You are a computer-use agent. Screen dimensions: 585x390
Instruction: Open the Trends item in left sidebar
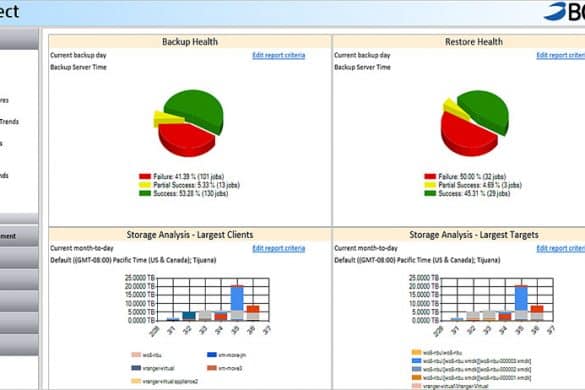(x=9, y=122)
